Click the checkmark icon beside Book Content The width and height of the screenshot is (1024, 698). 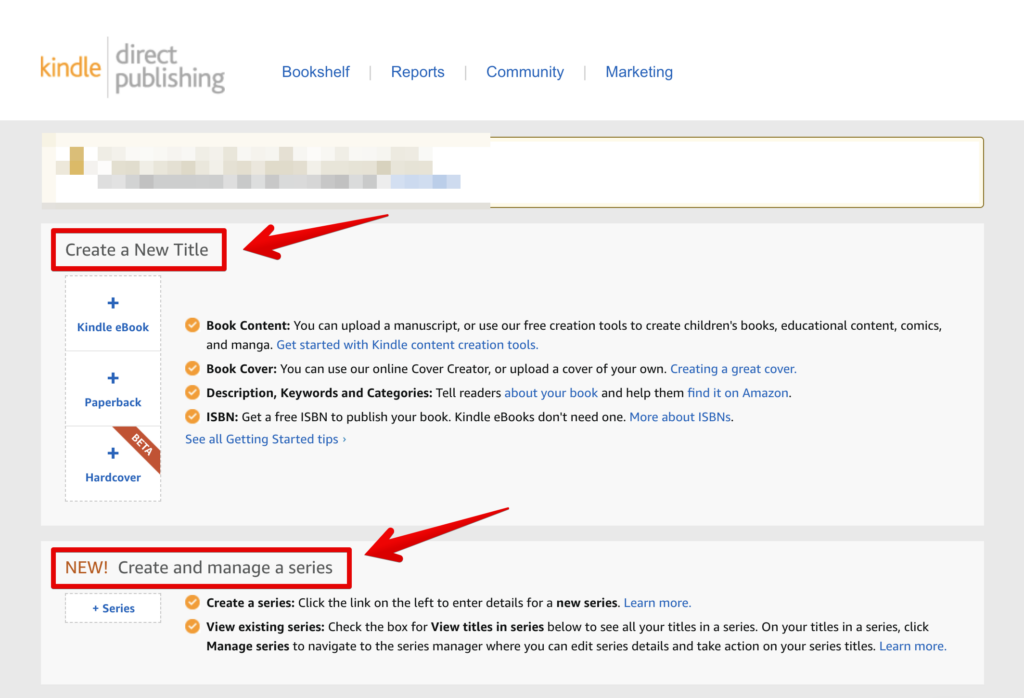(x=192, y=325)
